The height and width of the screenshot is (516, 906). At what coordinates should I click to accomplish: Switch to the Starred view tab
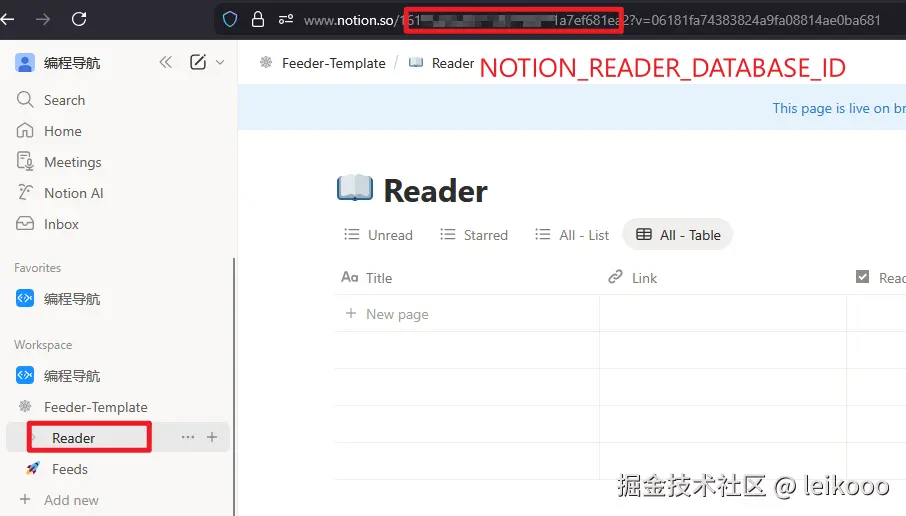click(474, 235)
